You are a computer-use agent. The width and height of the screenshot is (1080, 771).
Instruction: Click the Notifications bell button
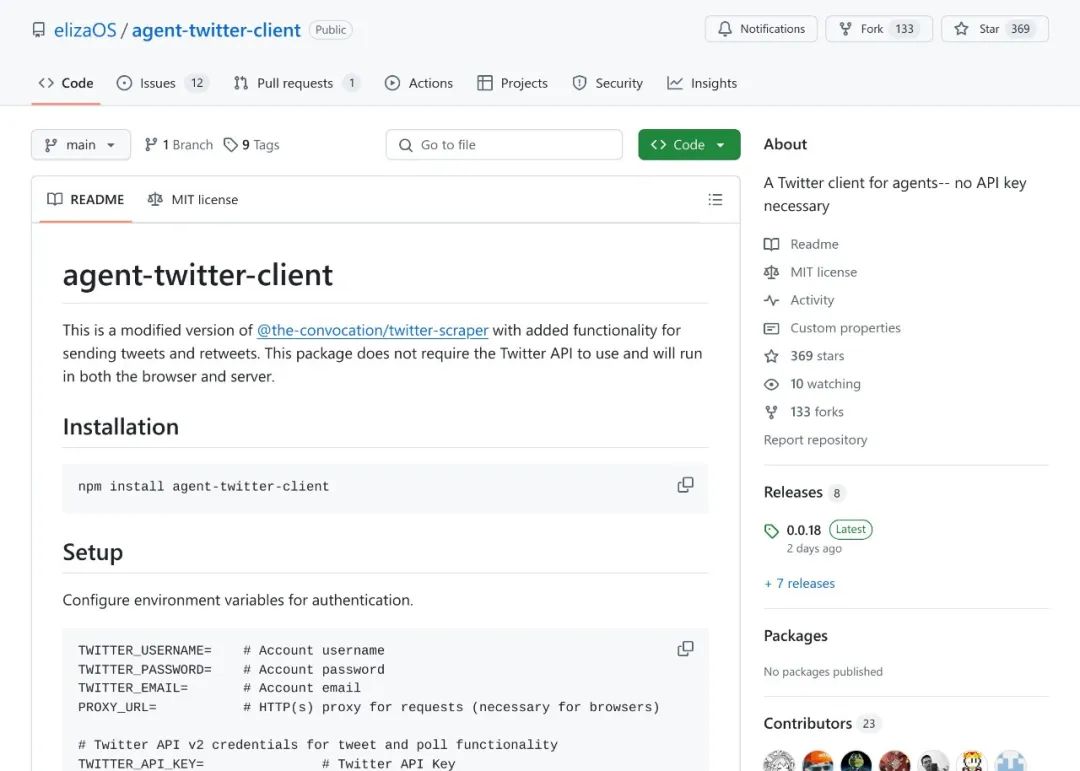761,29
